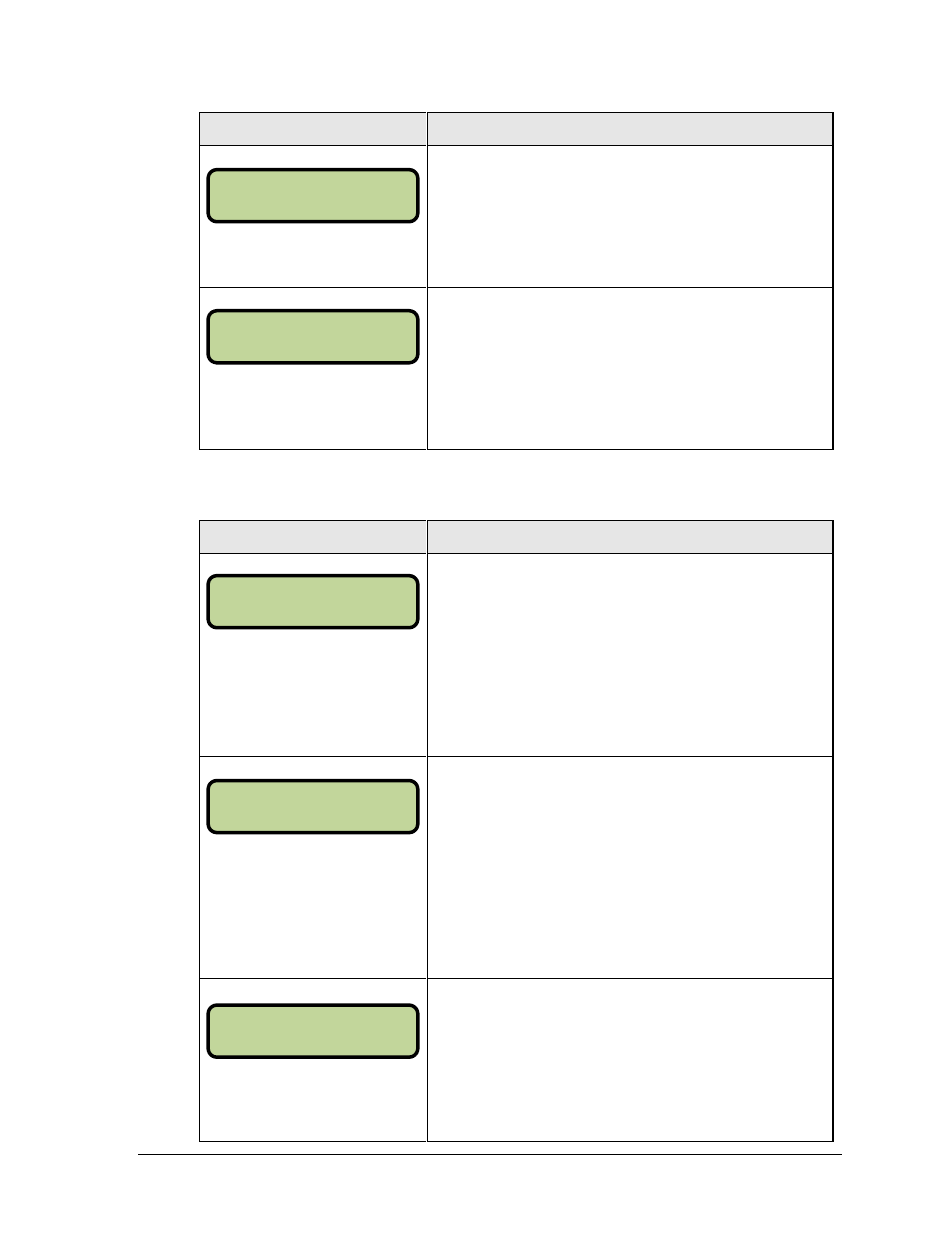Select the second green display box in upper table

click(312, 336)
